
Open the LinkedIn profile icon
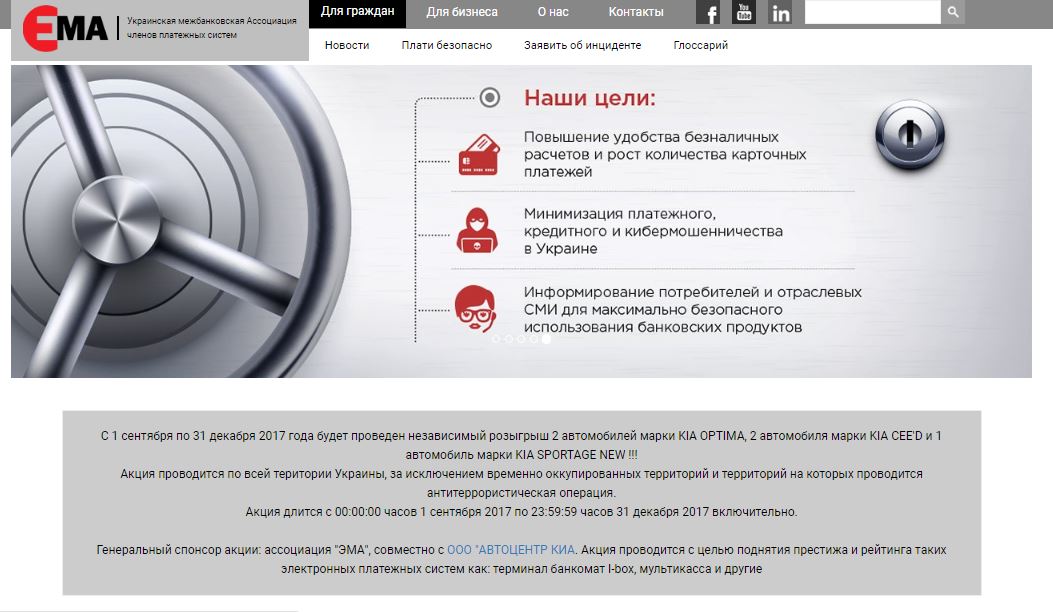coord(780,13)
